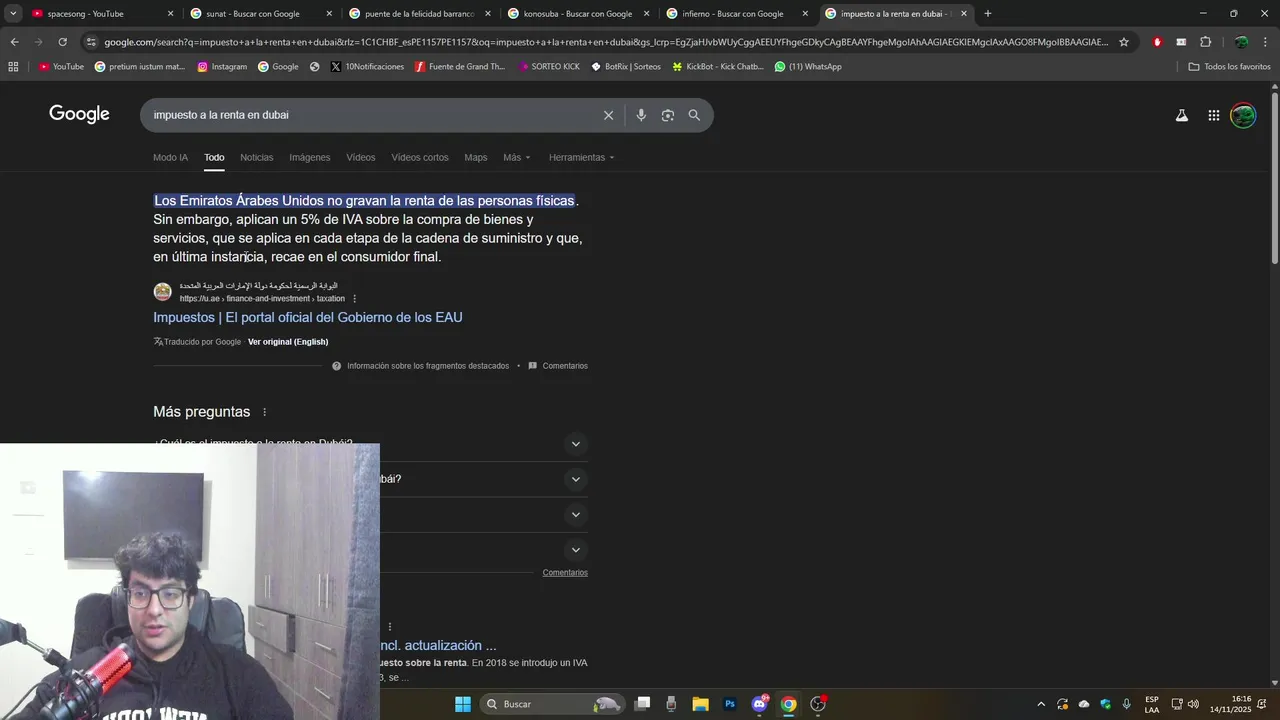Open the Chrome tab search dropdown
This screenshot has width=1280, height=720.
(13, 14)
